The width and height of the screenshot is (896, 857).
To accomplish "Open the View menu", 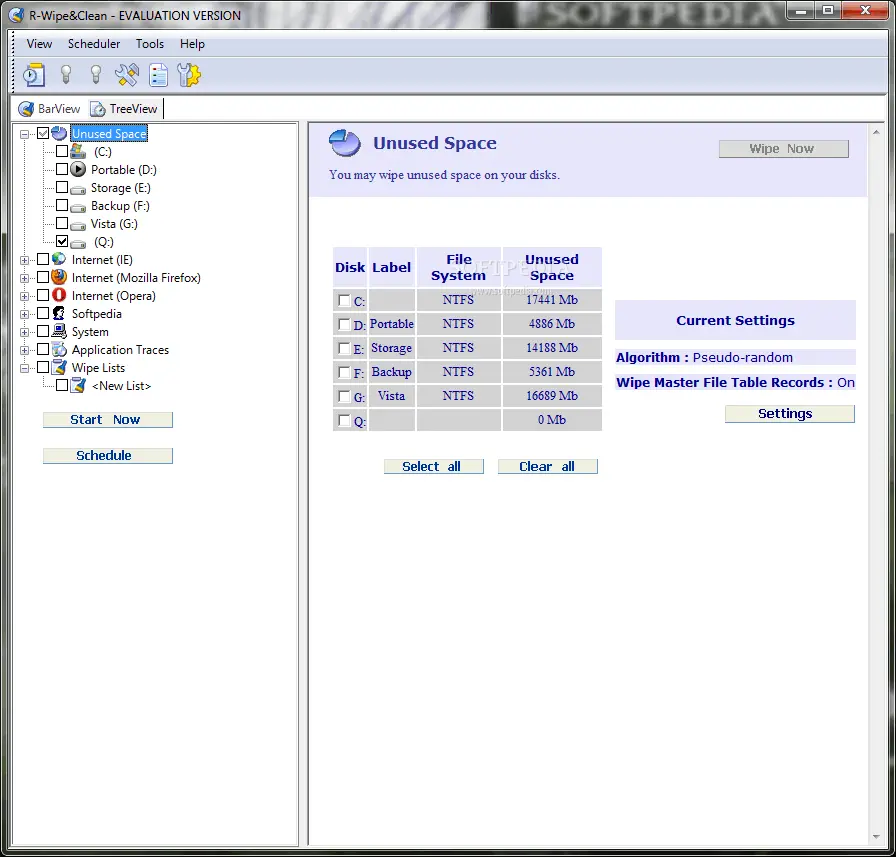I will point(39,43).
